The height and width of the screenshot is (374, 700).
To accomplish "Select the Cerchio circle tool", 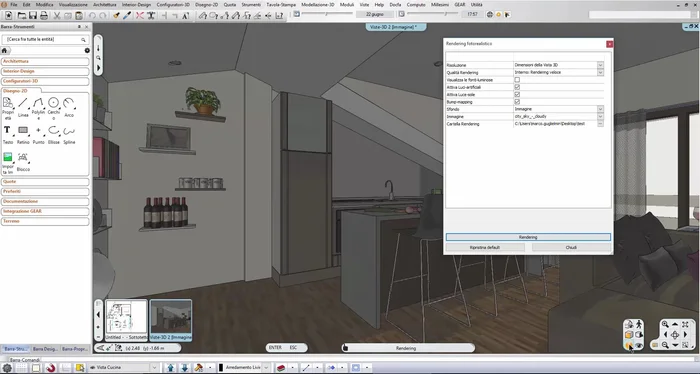I will 54,108.
